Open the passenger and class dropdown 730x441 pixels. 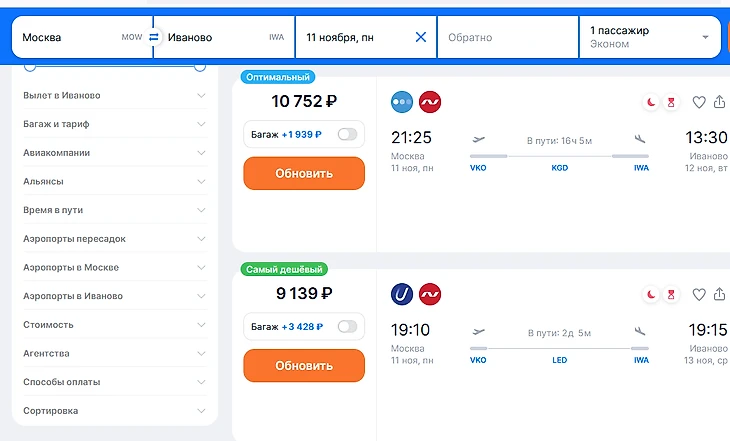coord(650,37)
